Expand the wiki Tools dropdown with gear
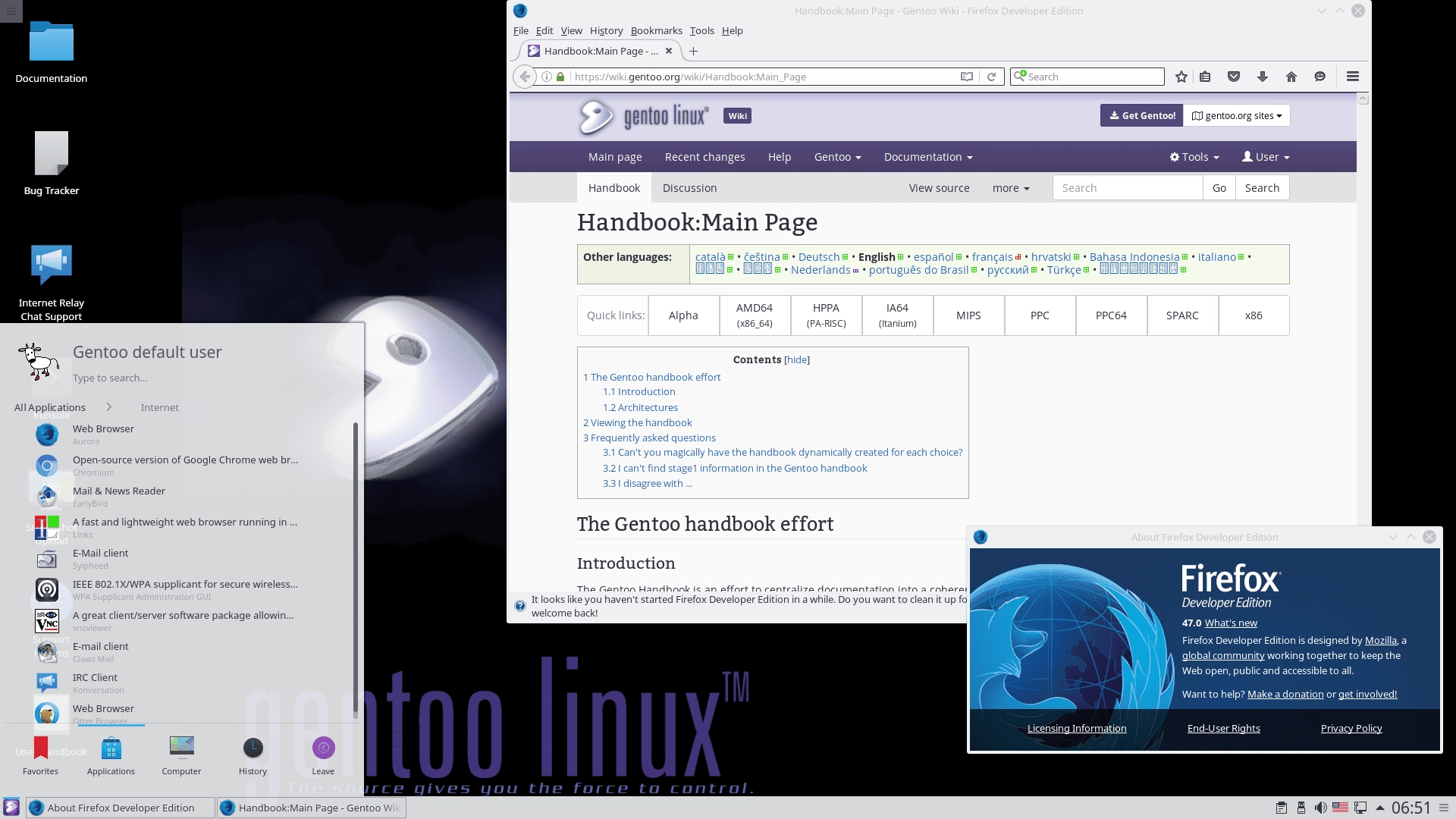 tap(1194, 157)
